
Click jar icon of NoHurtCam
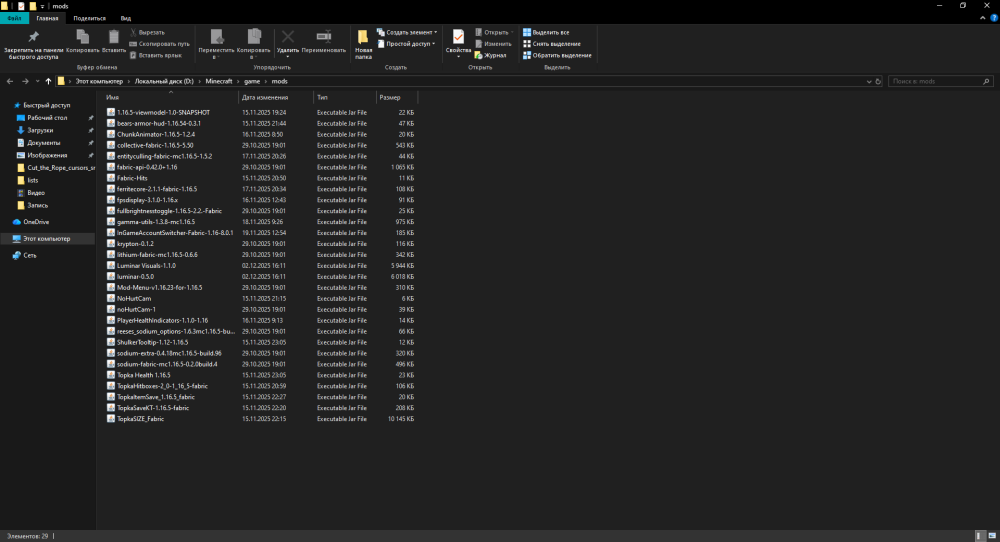click(111, 298)
